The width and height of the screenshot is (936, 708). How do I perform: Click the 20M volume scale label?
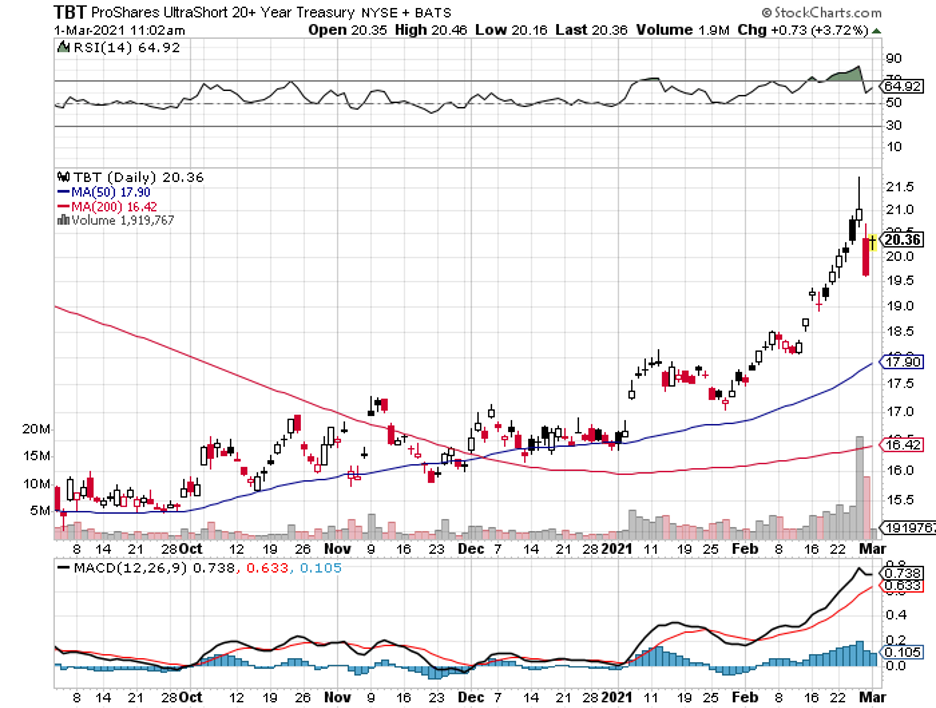(37, 429)
